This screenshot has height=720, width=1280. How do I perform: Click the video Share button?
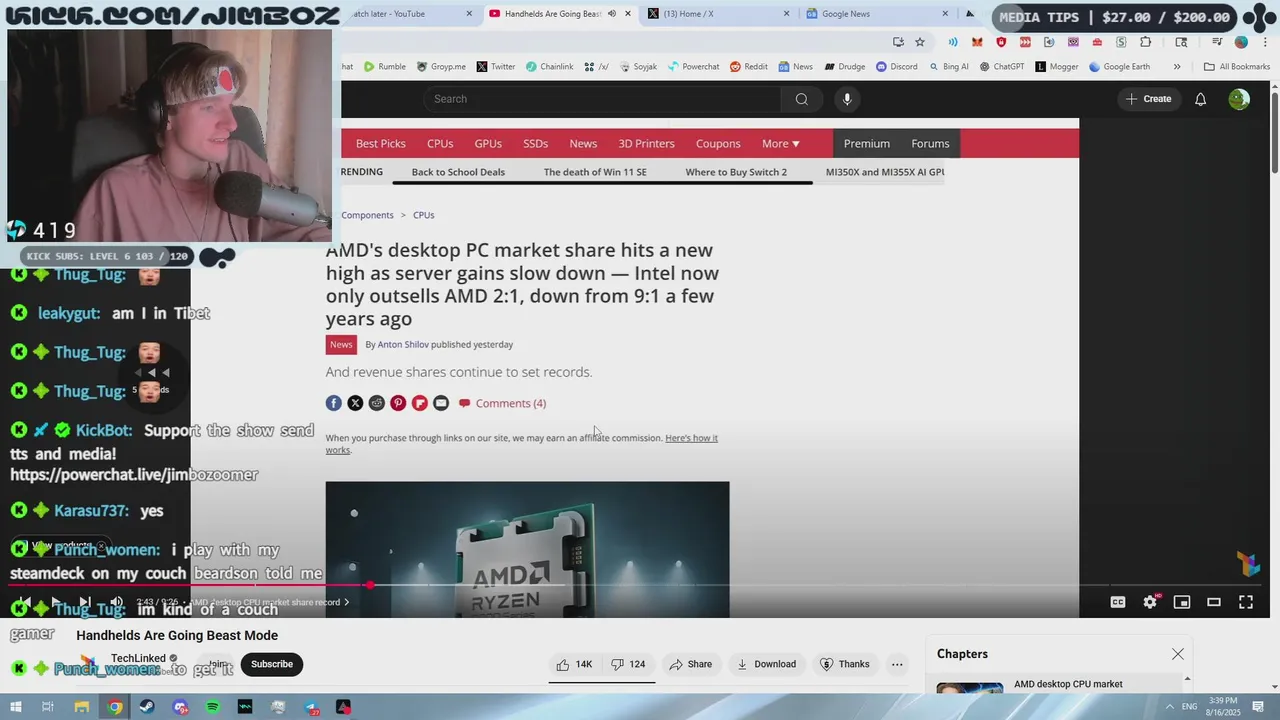tap(691, 664)
